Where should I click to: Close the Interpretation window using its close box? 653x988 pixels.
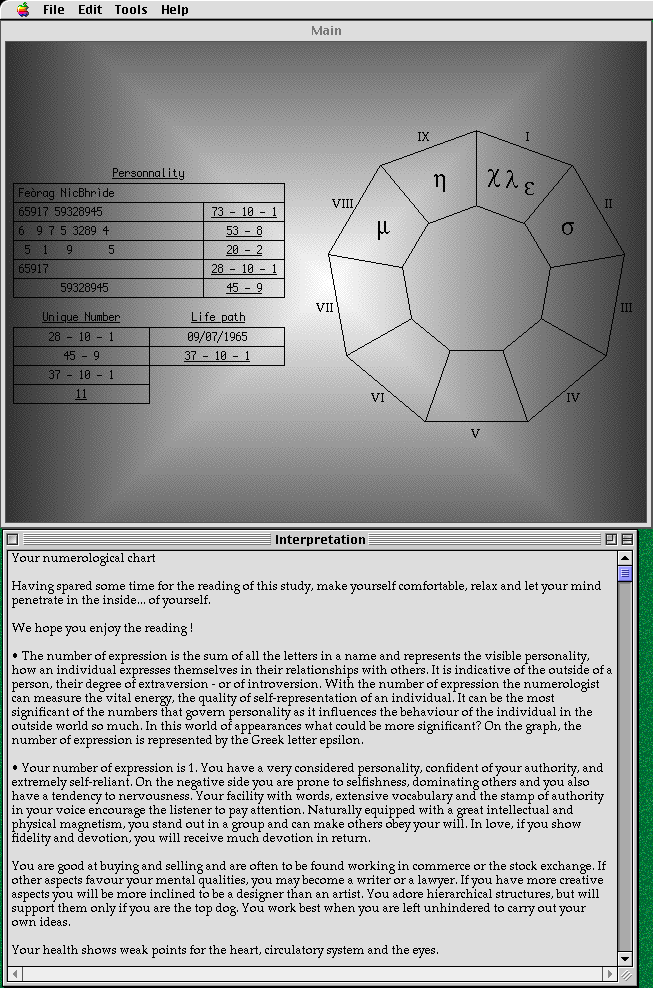12,539
